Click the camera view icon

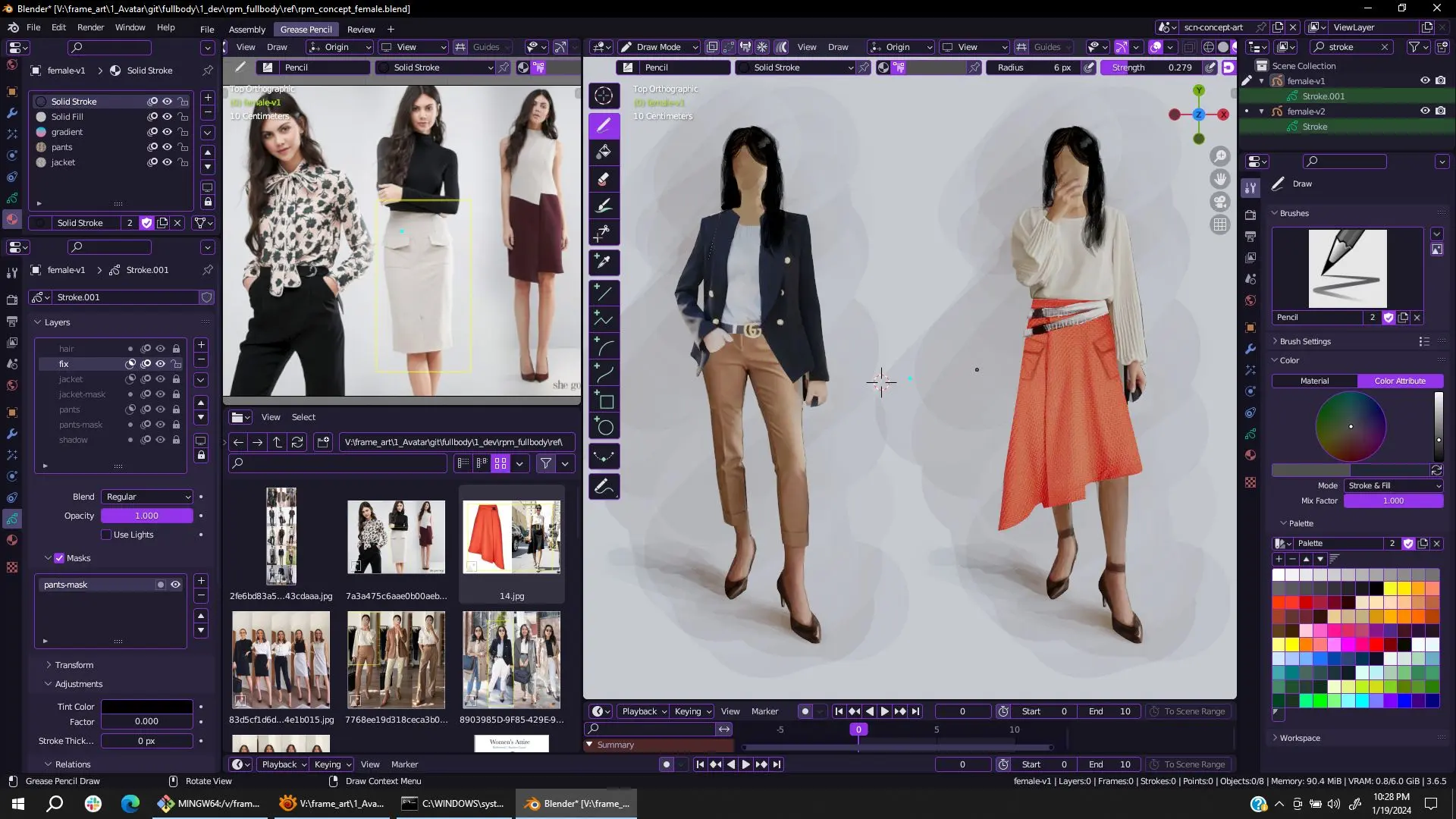click(x=1219, y=202)
